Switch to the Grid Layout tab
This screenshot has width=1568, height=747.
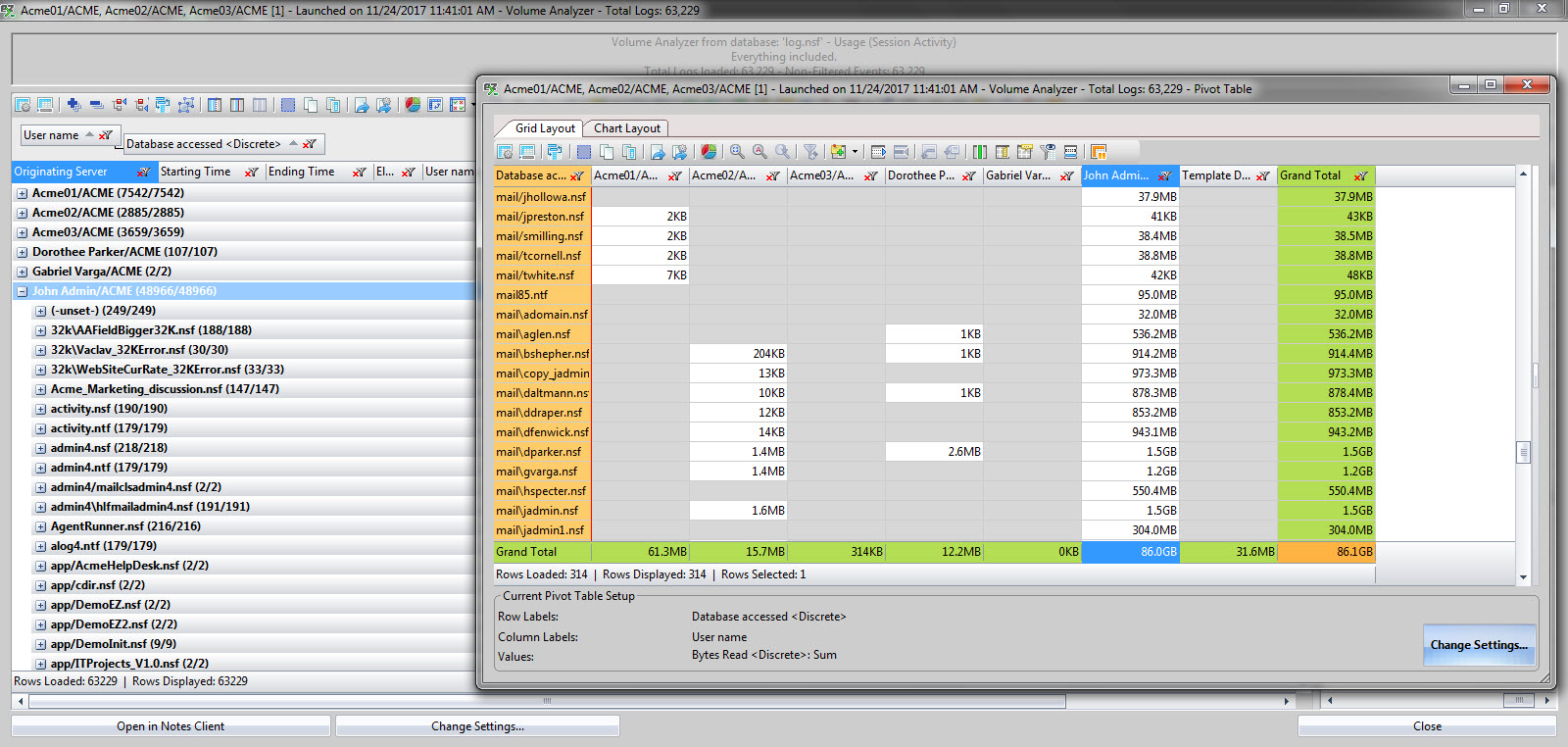click(x=545, y=128)
